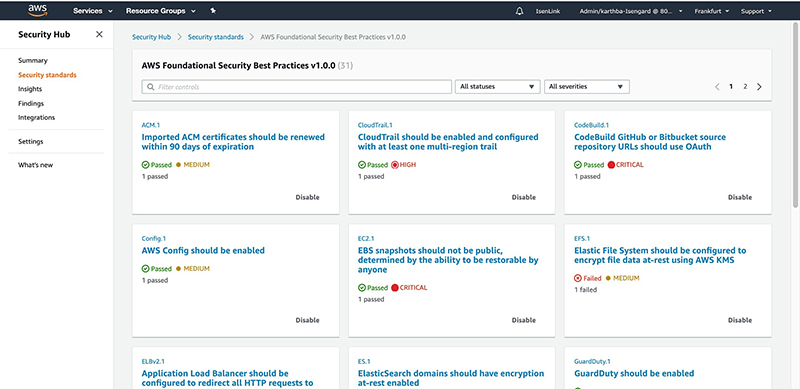Open EBS snapshots should not be public title
This screenshot has height=389, width=800.
click(x=448, y=260)
